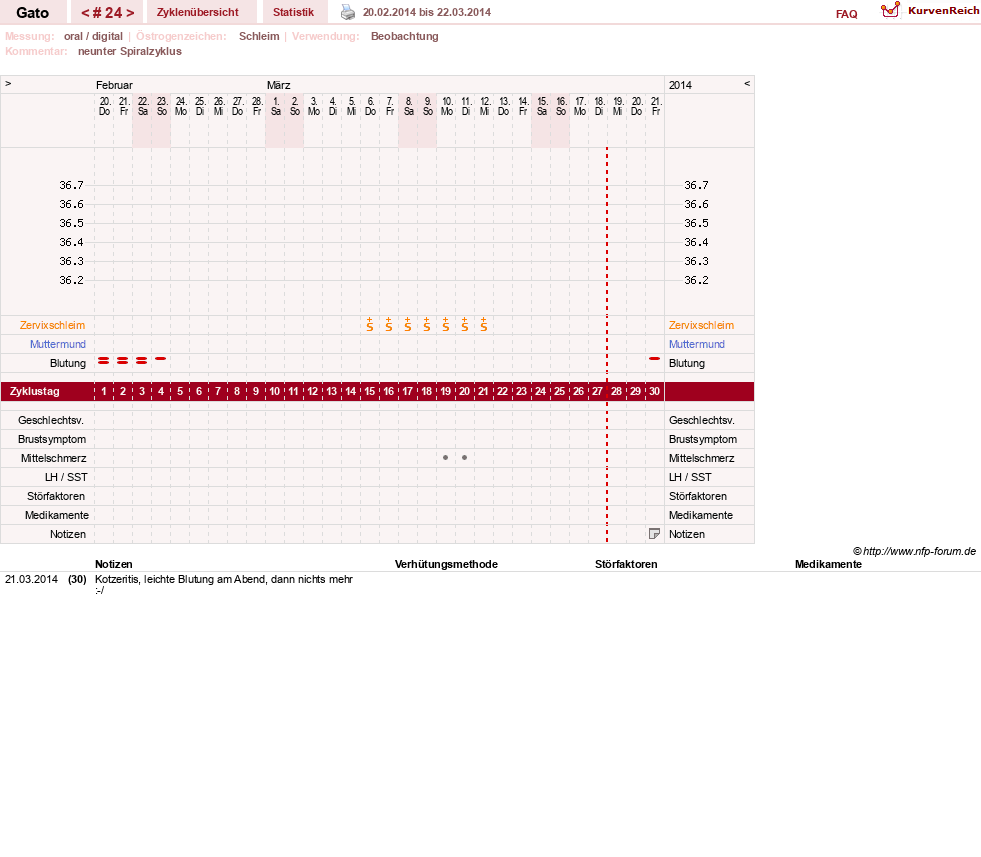
Task: Click cervical mucus S+ symbol on 7. Fr
Action: (389, 325)
